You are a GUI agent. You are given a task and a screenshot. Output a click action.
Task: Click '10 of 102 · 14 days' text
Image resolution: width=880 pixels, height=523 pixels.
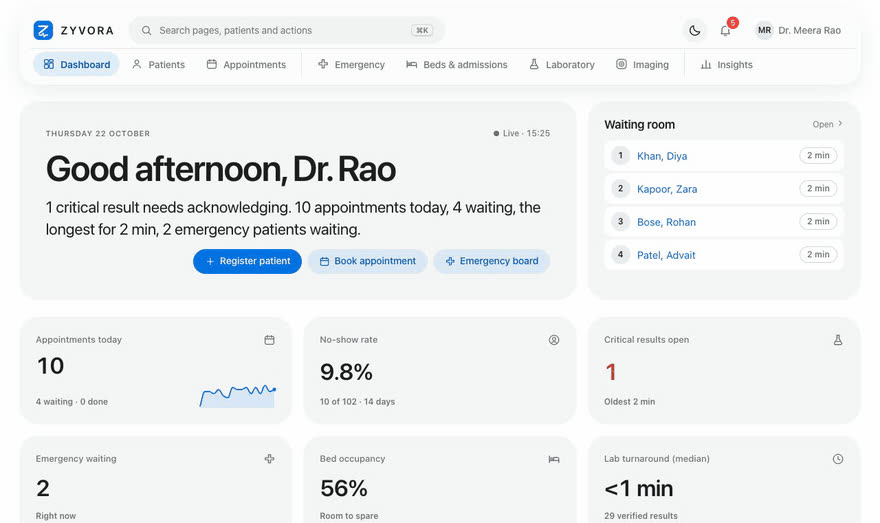tap(358, 402)
